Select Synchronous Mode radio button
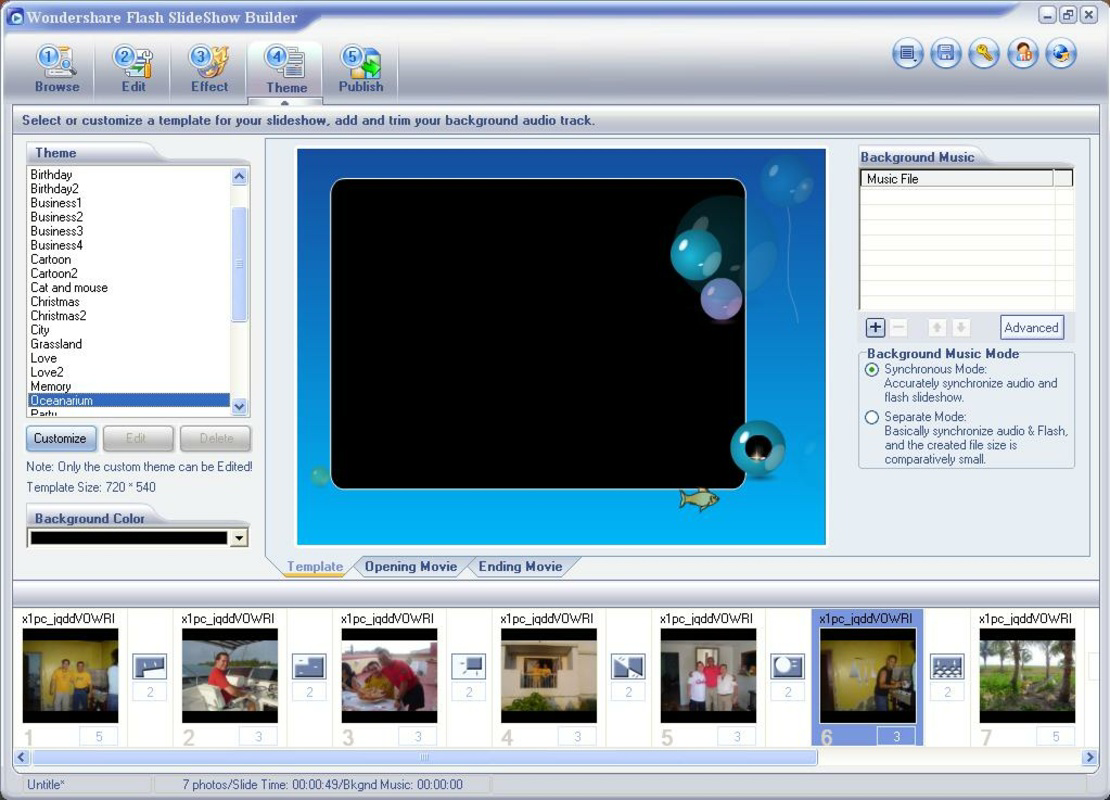The image size is (1110, 800). [872, 370]
